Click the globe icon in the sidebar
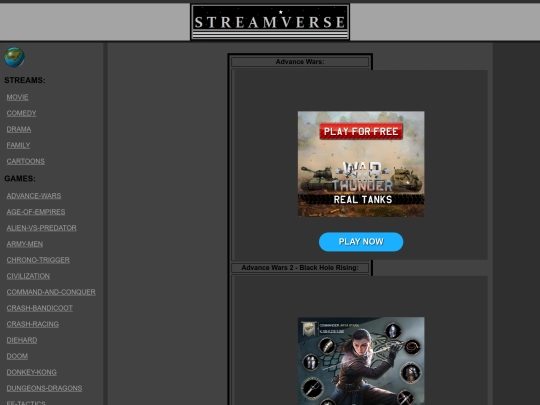Image resolution: width=540 pixels, height=405 pixels. 14,57
